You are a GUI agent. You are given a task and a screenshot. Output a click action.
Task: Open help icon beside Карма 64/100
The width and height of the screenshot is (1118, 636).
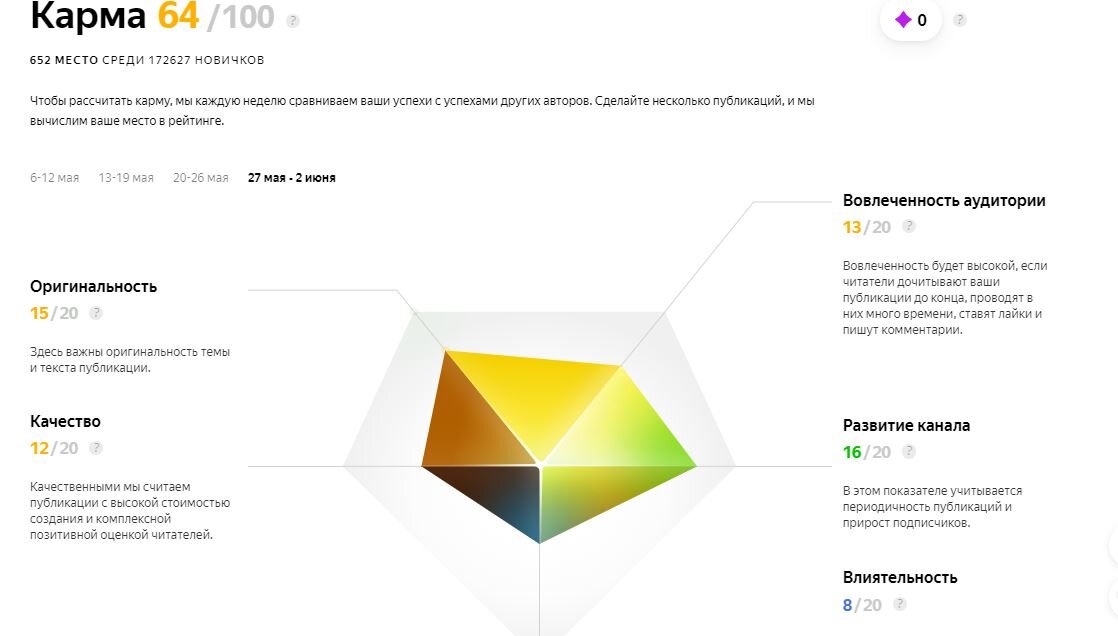click(x=292, y=21)
